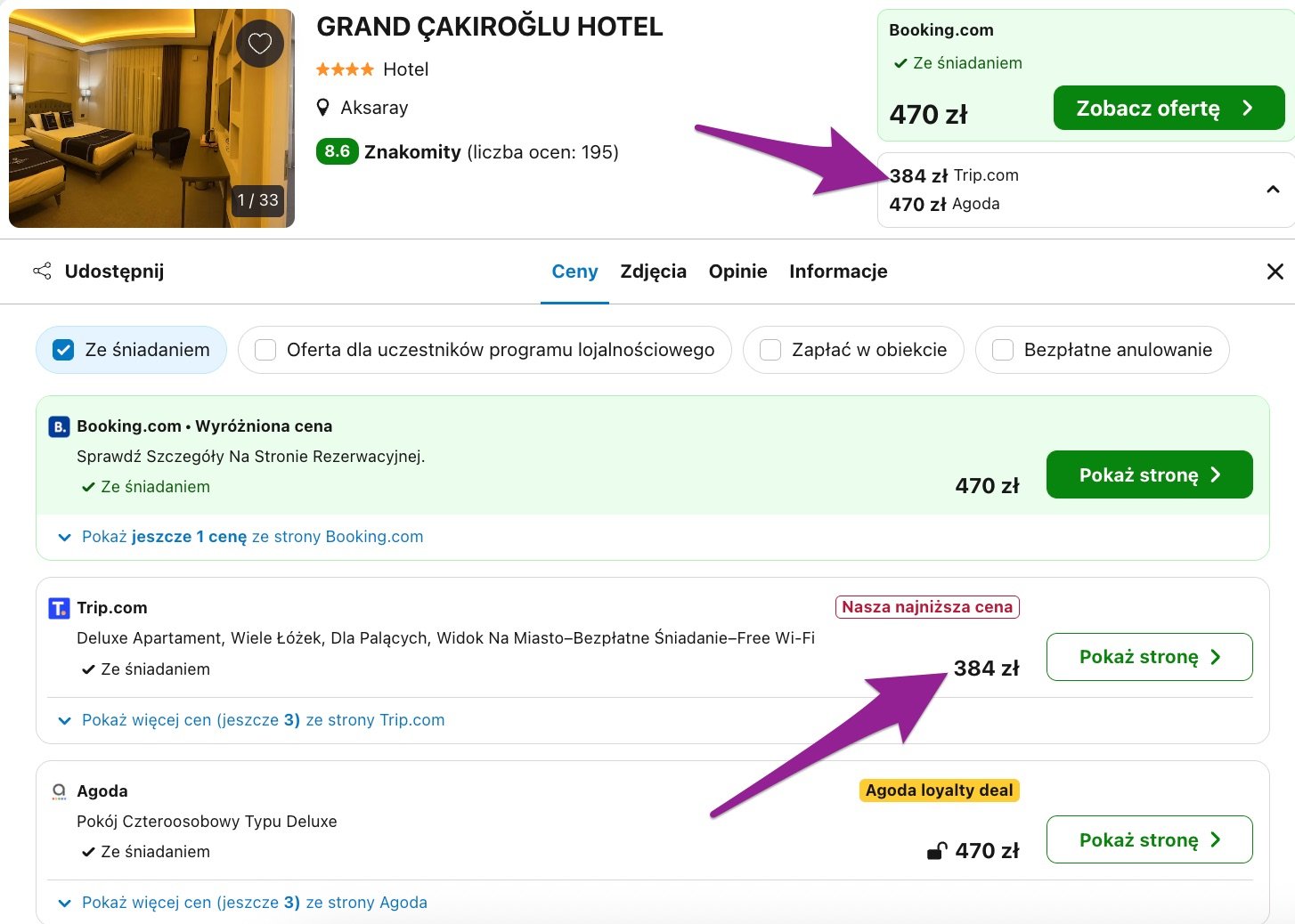
Task: Open the Zdjęcia tab
Action: [x=654, y=272]
